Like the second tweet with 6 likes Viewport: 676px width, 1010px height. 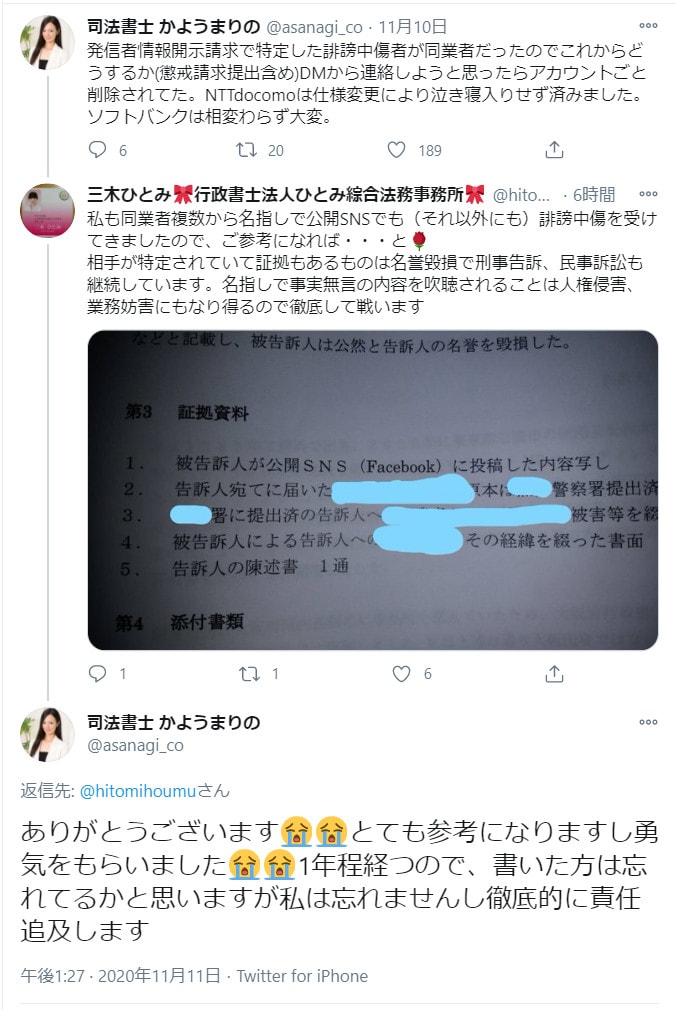point(401,673)
